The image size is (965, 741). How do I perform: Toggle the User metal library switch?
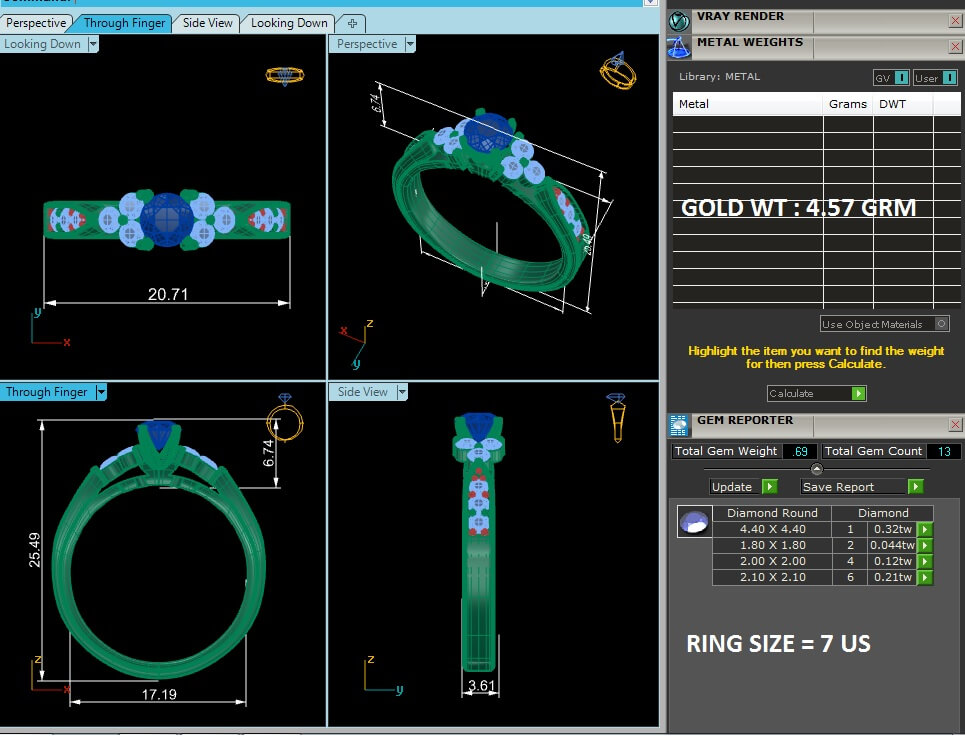pyautogui.click(x=948, y=78)
